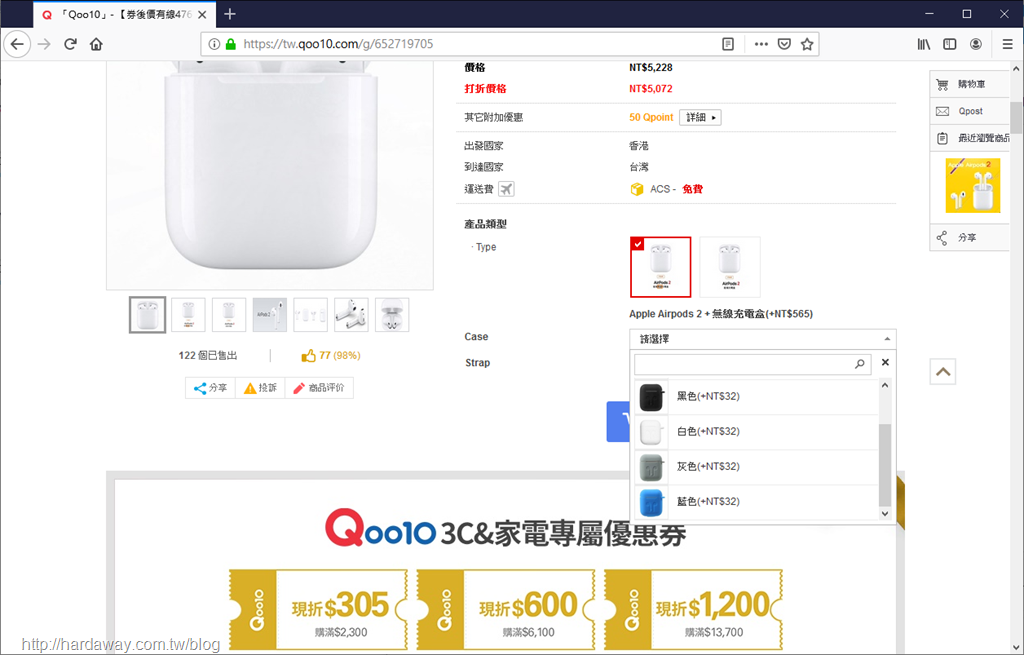This screenshot has height=655, width=1024.
Task: Open the Firefox account icon
Action: [x=976, y=44]
